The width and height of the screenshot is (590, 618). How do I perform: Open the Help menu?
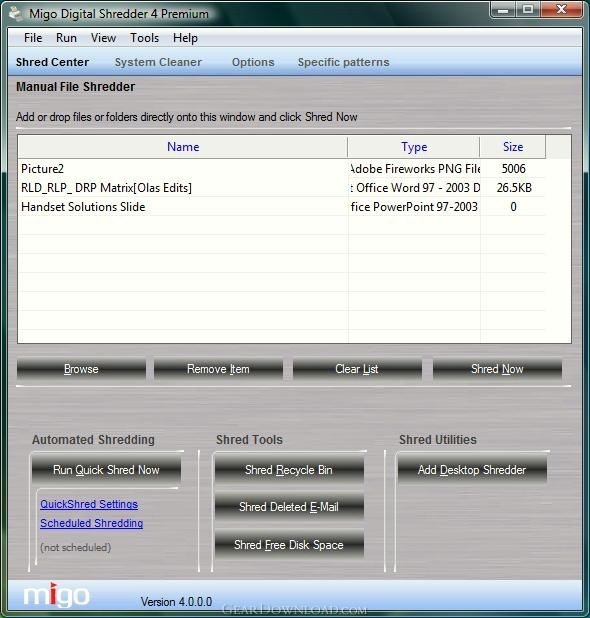(185, 38)
